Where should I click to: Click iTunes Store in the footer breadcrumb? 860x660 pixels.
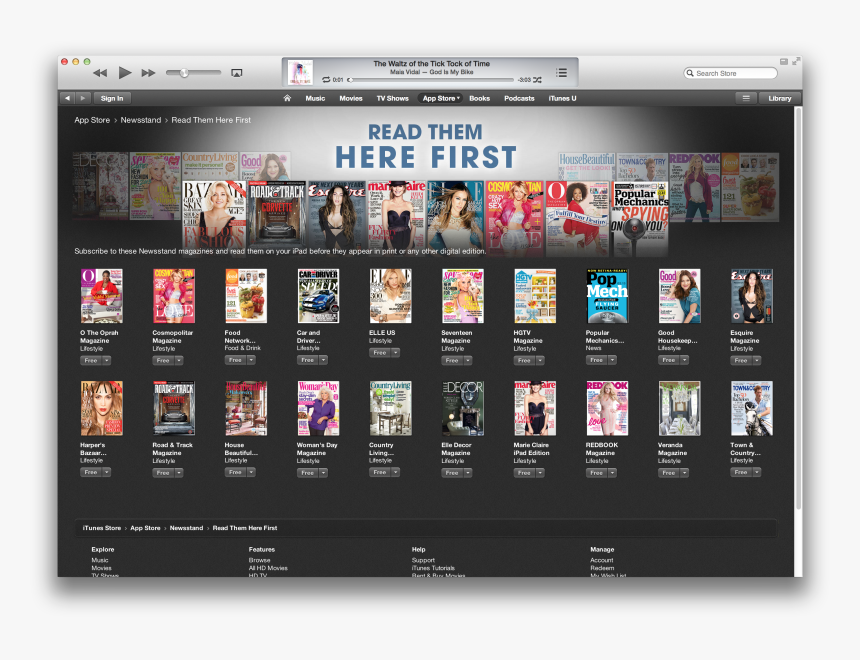(101, 528)
